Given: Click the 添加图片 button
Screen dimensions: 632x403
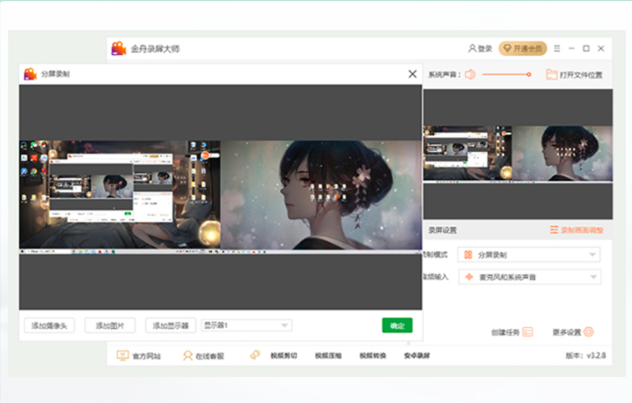Looking at the screenshot, I should click(x=110, y=325).
